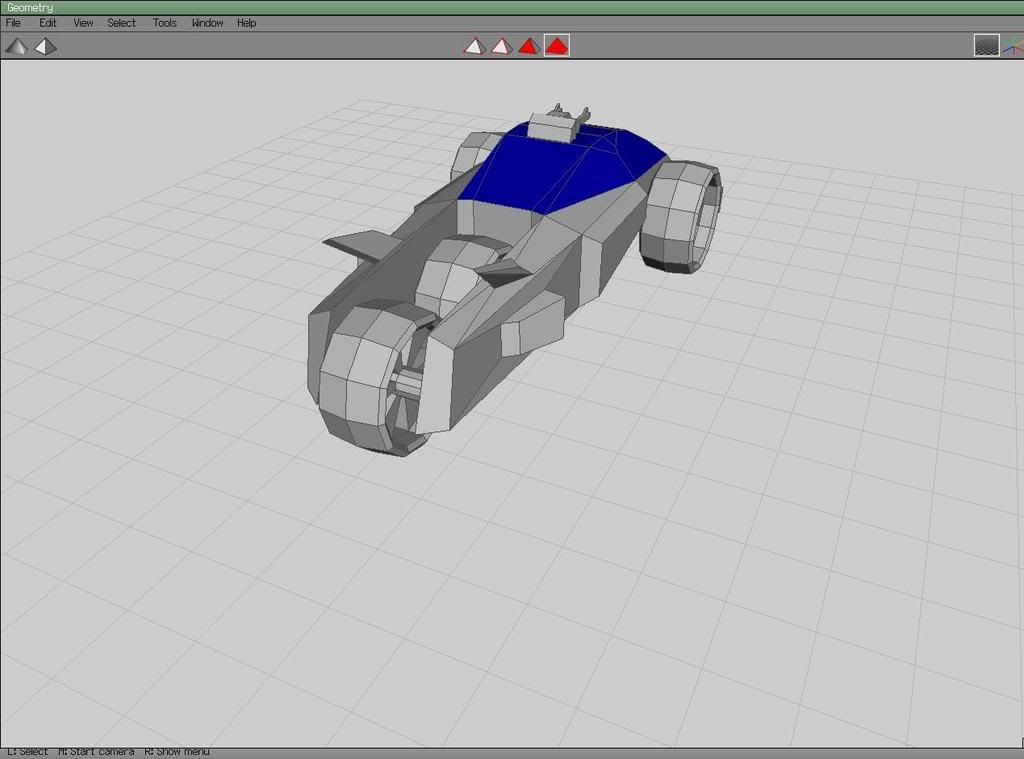Open the View menu
Viewport: 1024px width, 759px height.
tap(83, 23)
